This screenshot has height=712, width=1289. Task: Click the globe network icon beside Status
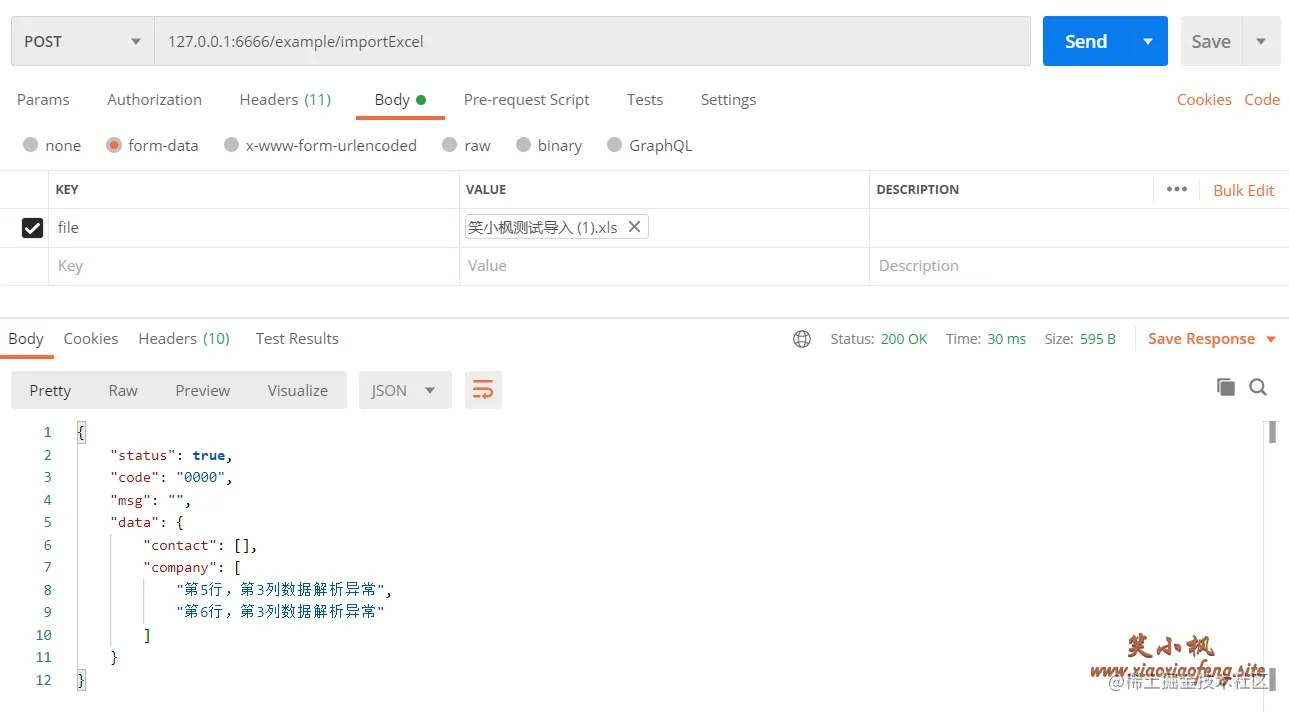coord(802,339)
